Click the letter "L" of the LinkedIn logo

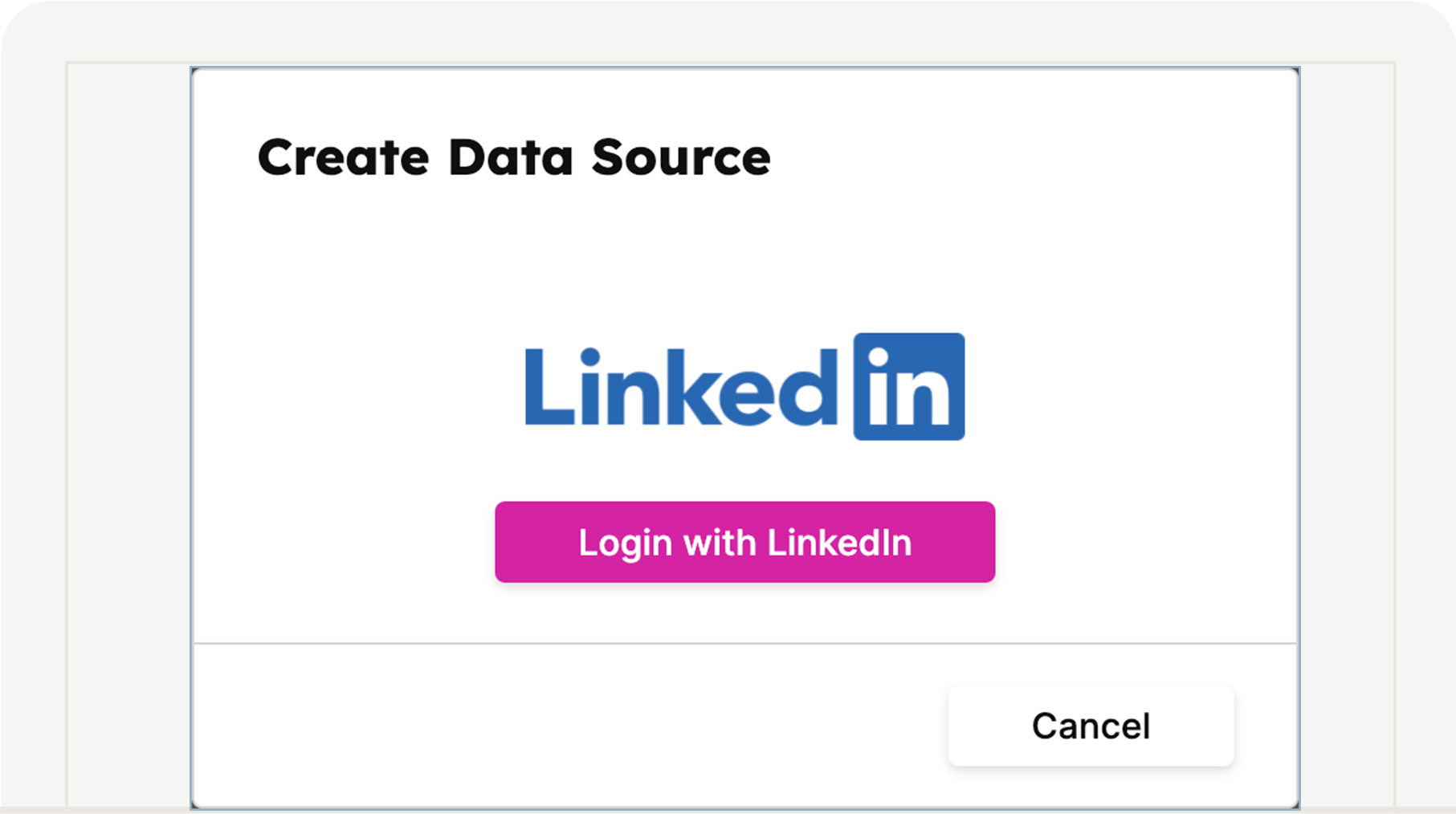point(548,389)
